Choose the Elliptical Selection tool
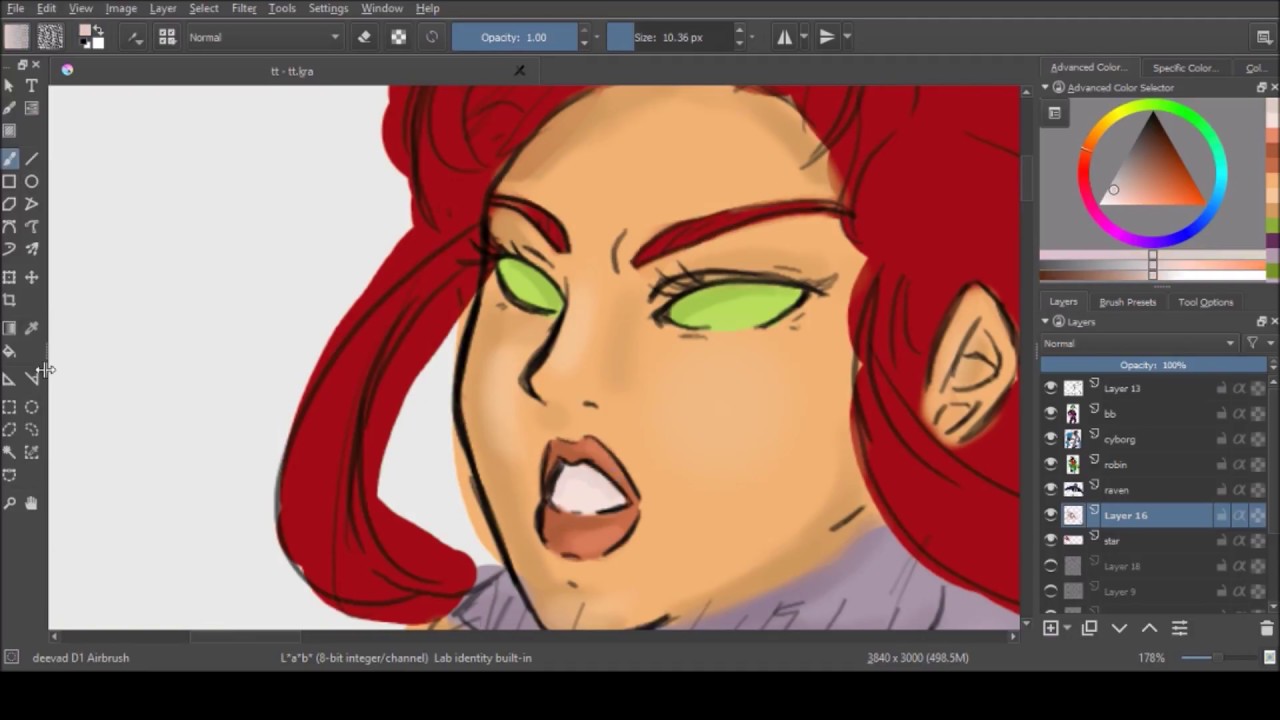Image resolution: width=1280 pixels, height=720 pixels. (x=32, y=407)
